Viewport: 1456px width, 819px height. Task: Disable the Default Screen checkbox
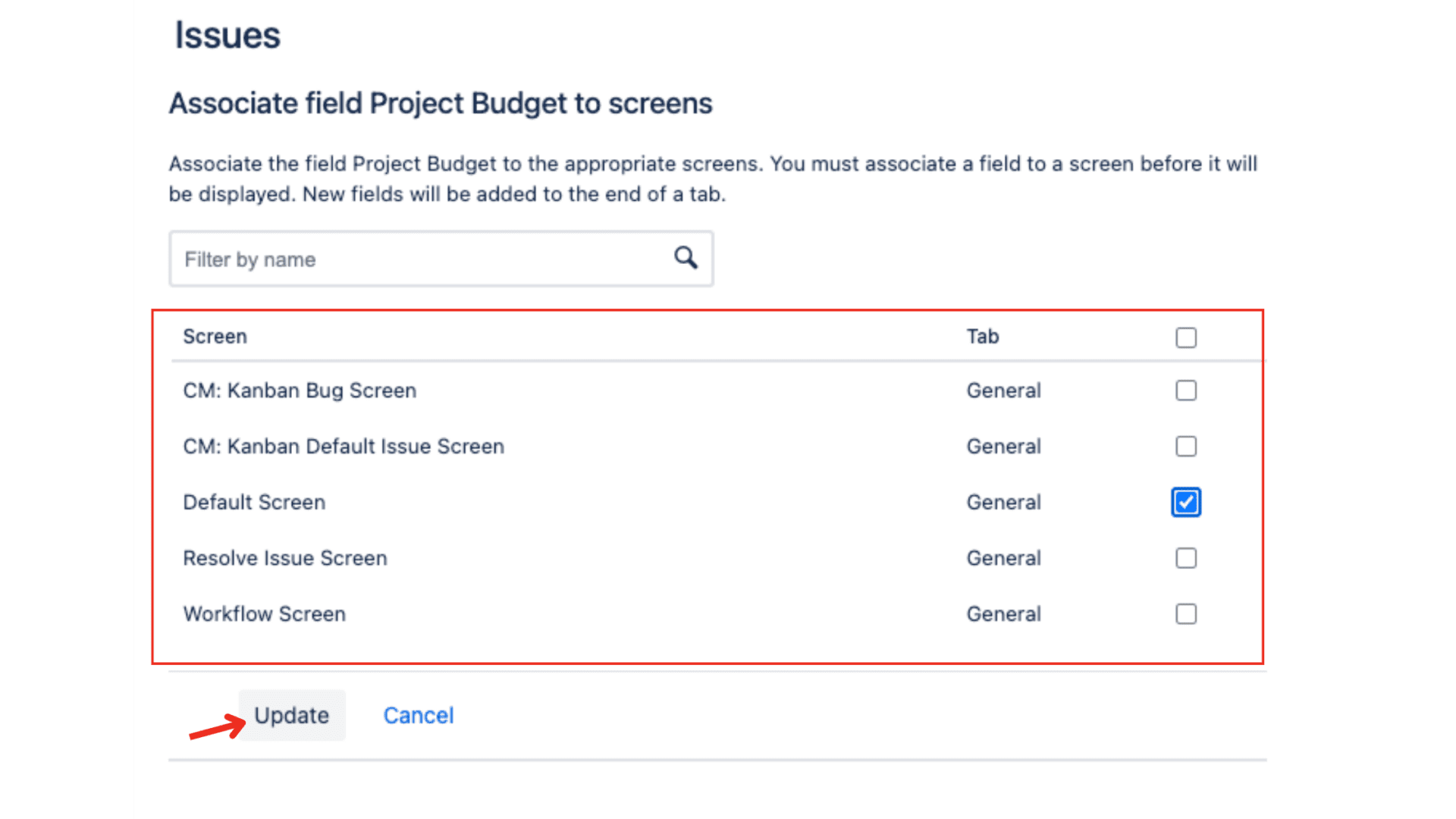point(1186,501)
